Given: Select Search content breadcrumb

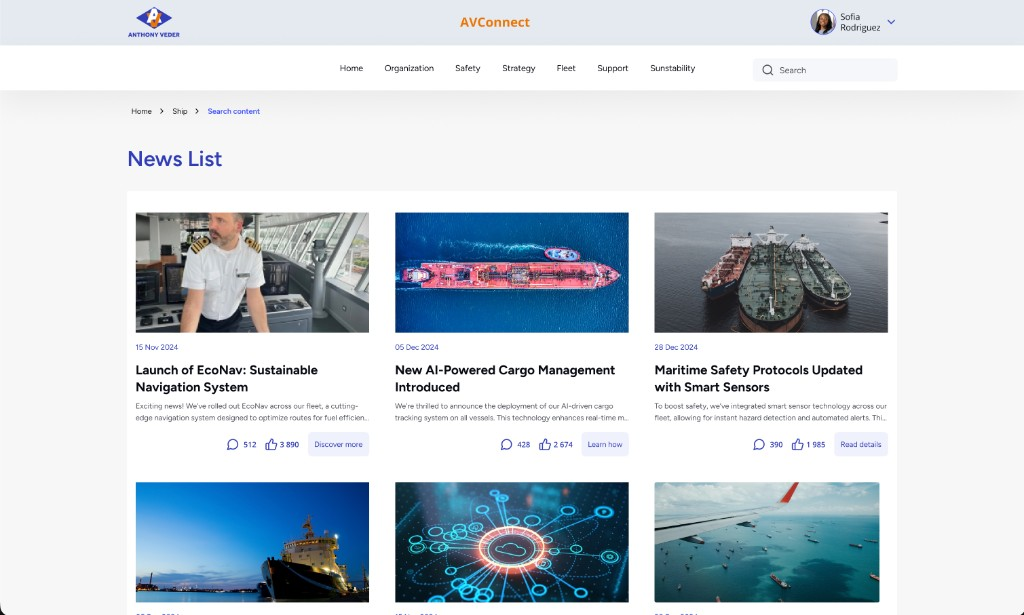Looking at the screenshot, I should click(234, 111).
